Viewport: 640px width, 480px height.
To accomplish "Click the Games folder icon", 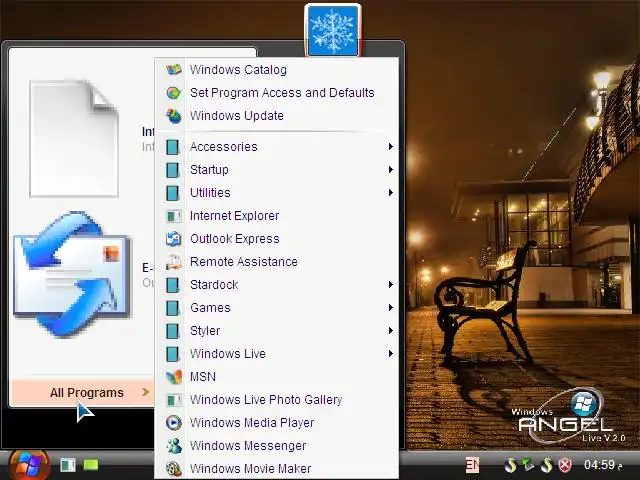I will 173,308.
